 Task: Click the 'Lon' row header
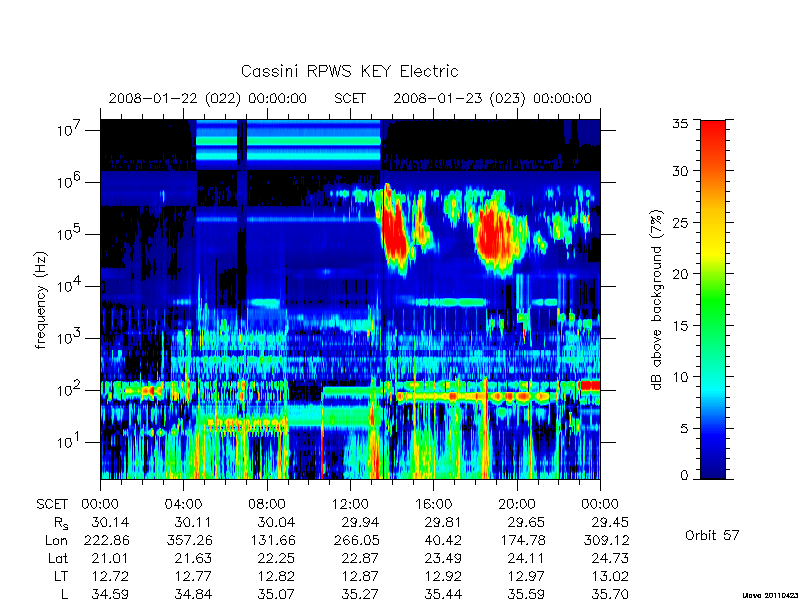click(x=56, y=540)
